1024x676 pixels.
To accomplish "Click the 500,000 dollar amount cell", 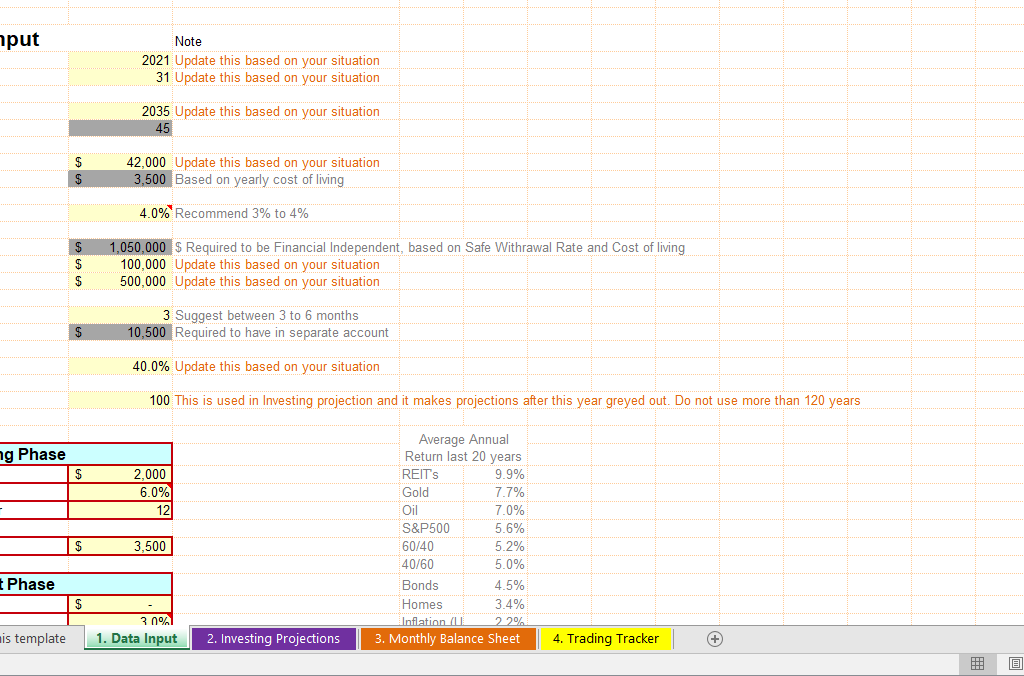I will click(121, 281).
